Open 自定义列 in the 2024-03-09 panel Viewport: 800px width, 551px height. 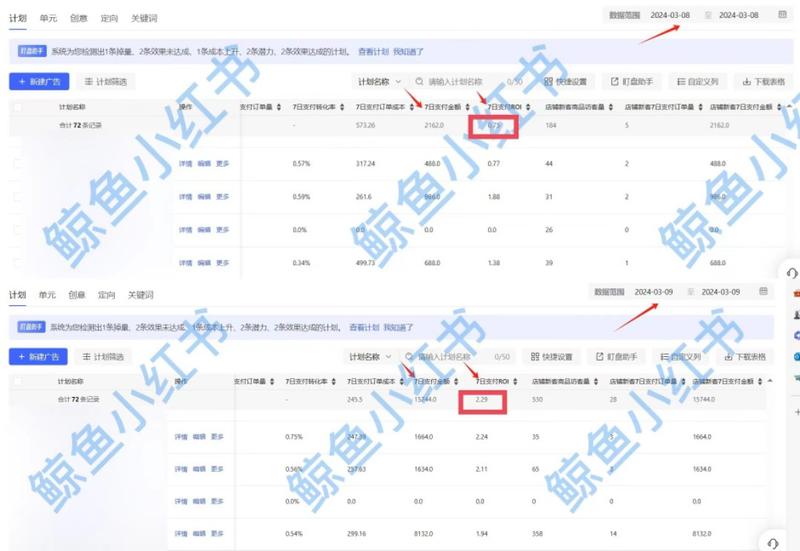(681, 357)
